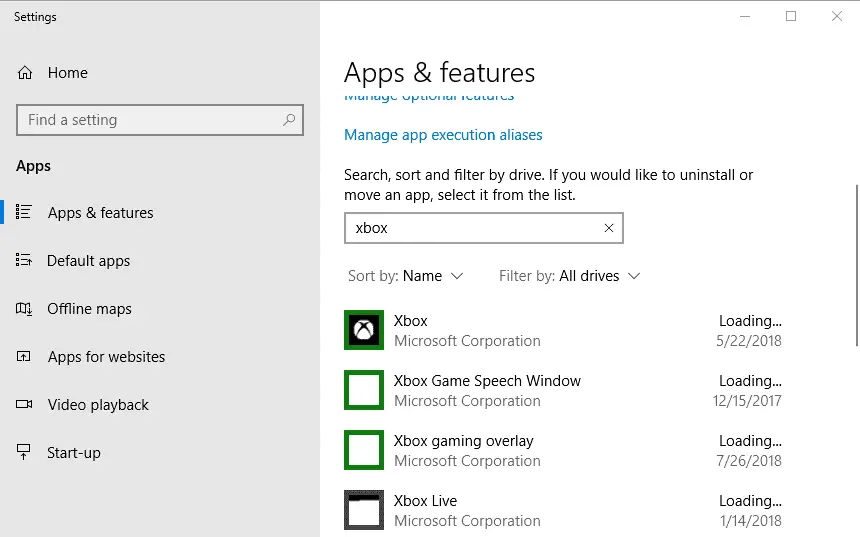Click the Home house icon

point(25,73)
